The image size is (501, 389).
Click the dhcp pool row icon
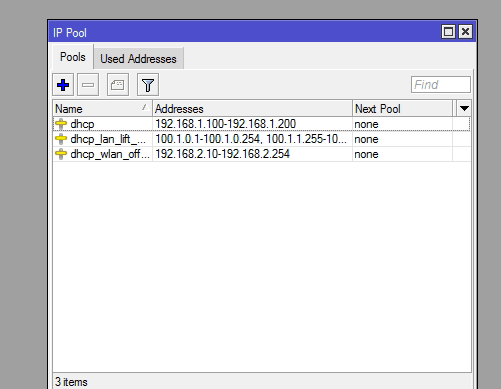coord(61,124)
